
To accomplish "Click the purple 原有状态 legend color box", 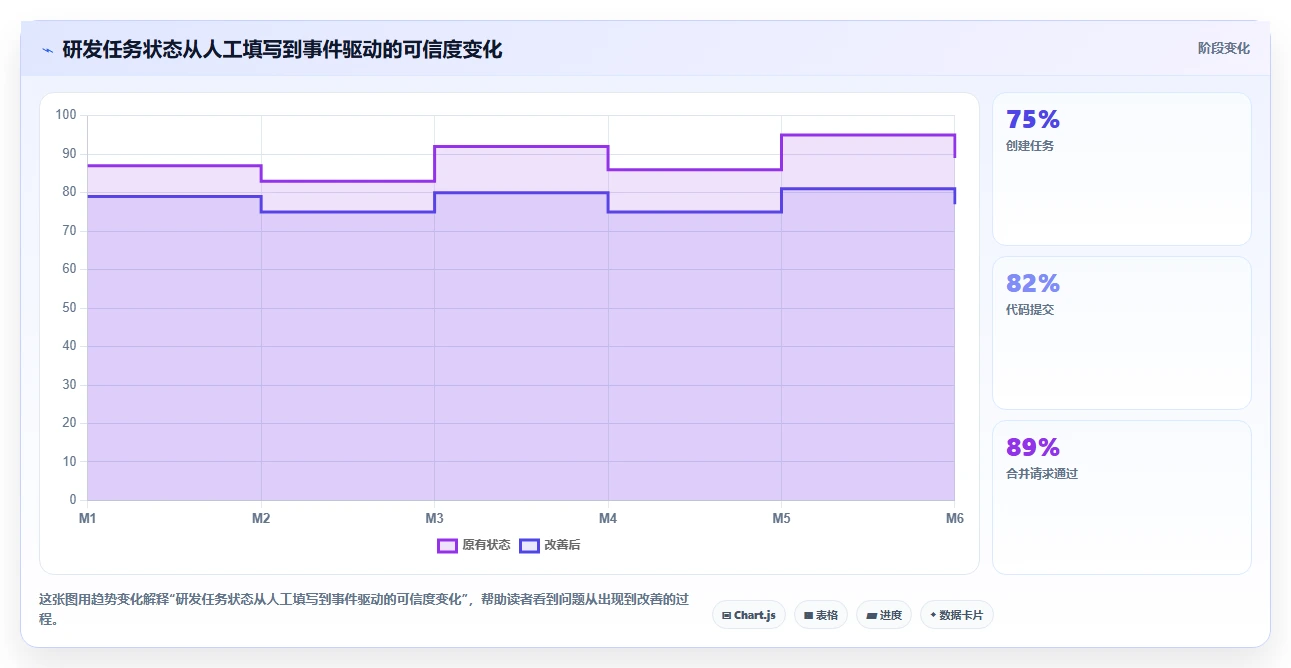I will pyautogui.click(x=447, y=545).
